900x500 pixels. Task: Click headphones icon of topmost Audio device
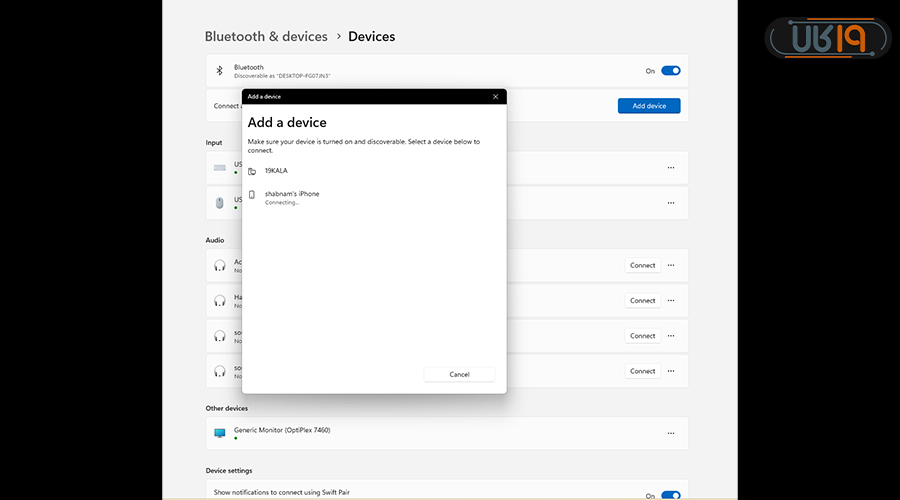tap(220, 265)
